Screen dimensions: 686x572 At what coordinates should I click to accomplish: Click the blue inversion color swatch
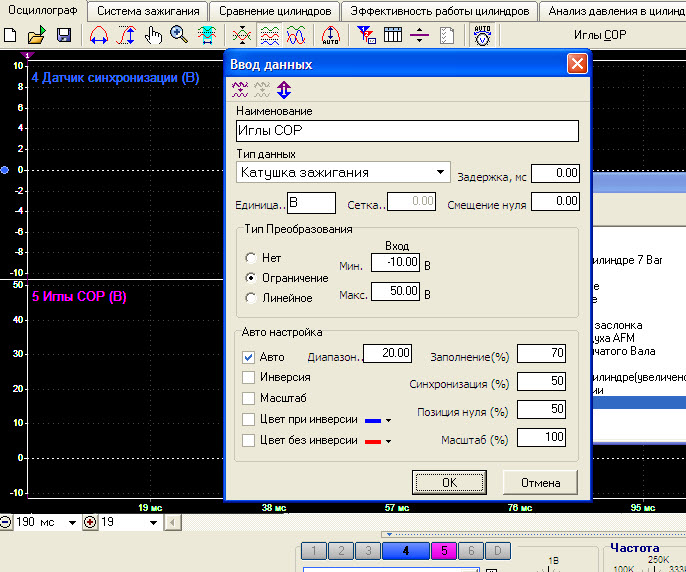pos(373,421)
